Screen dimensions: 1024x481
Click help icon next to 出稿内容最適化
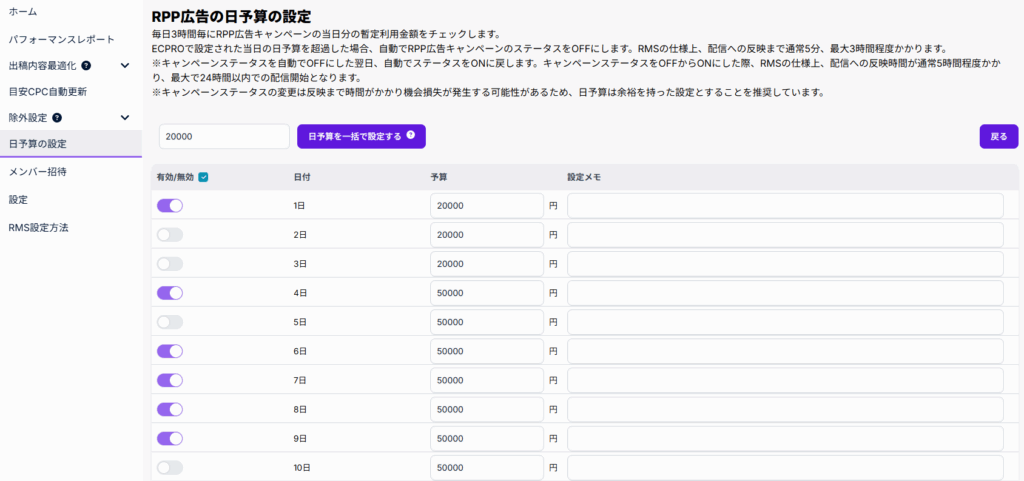(x=86, y=66)
